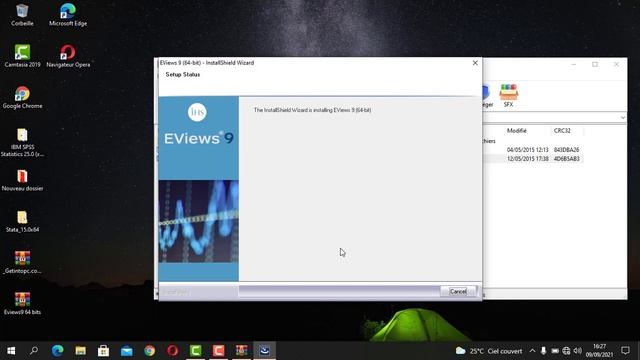Open Navigateur Opera desktop shortcut
The width and height of the screenshot is (640, 360).
point(68,56)
